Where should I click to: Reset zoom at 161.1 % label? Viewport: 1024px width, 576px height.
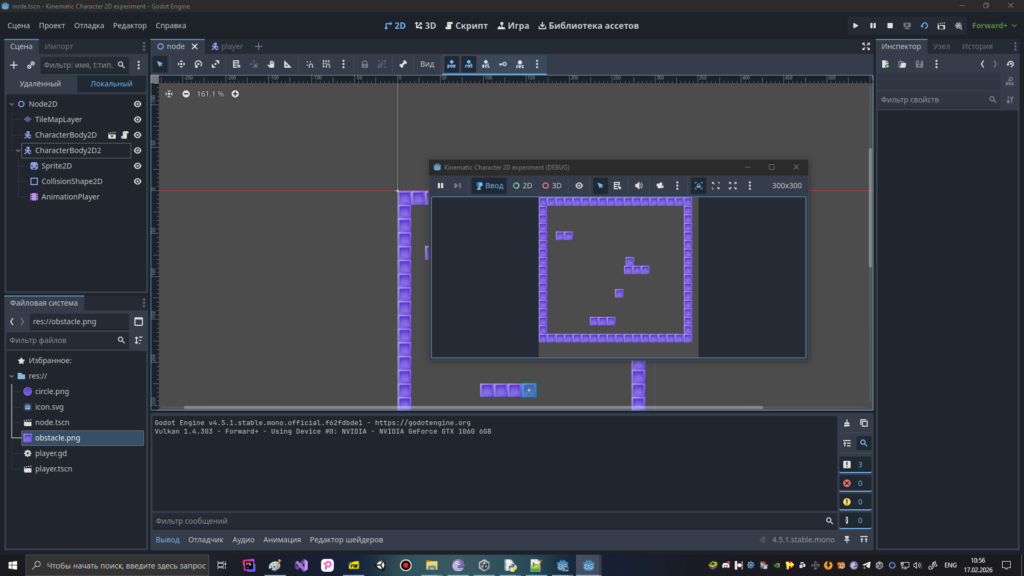[210, 94]
